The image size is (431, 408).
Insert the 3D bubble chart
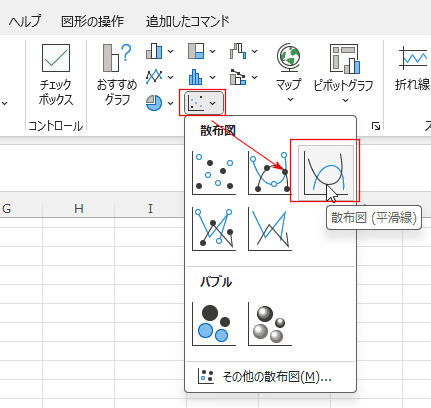[x=269, y=324]
